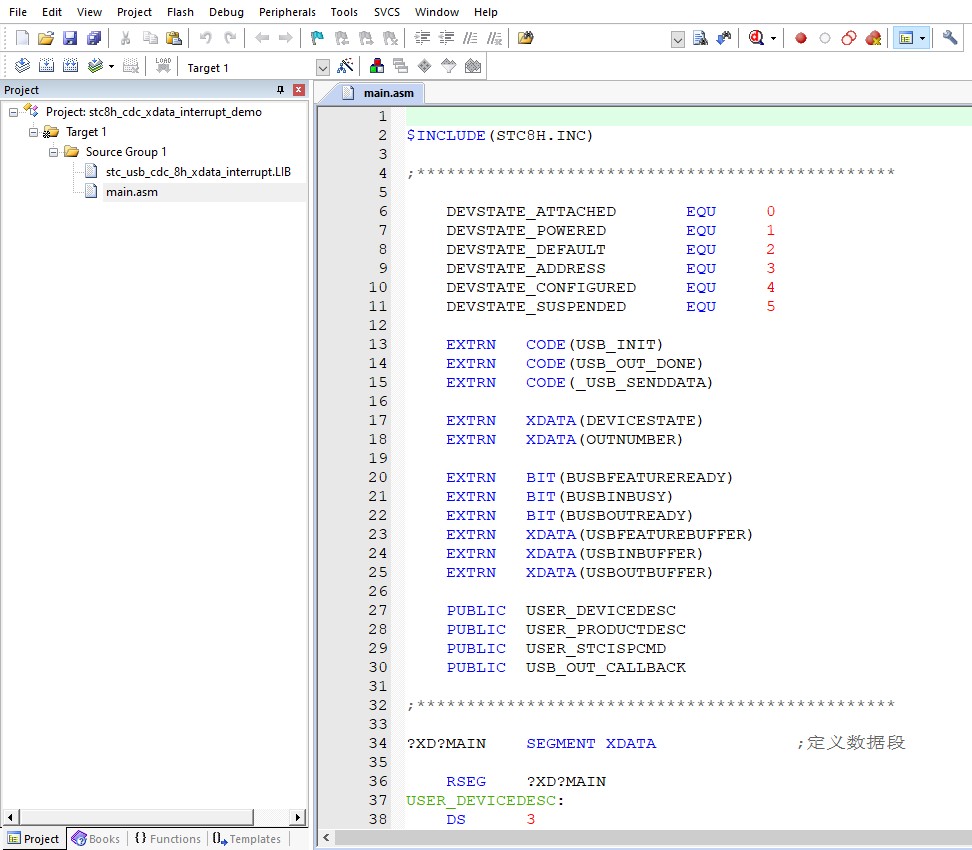Click the Find document binoculars icon
The image size is (972, 850).
click(x=700, y=38)
